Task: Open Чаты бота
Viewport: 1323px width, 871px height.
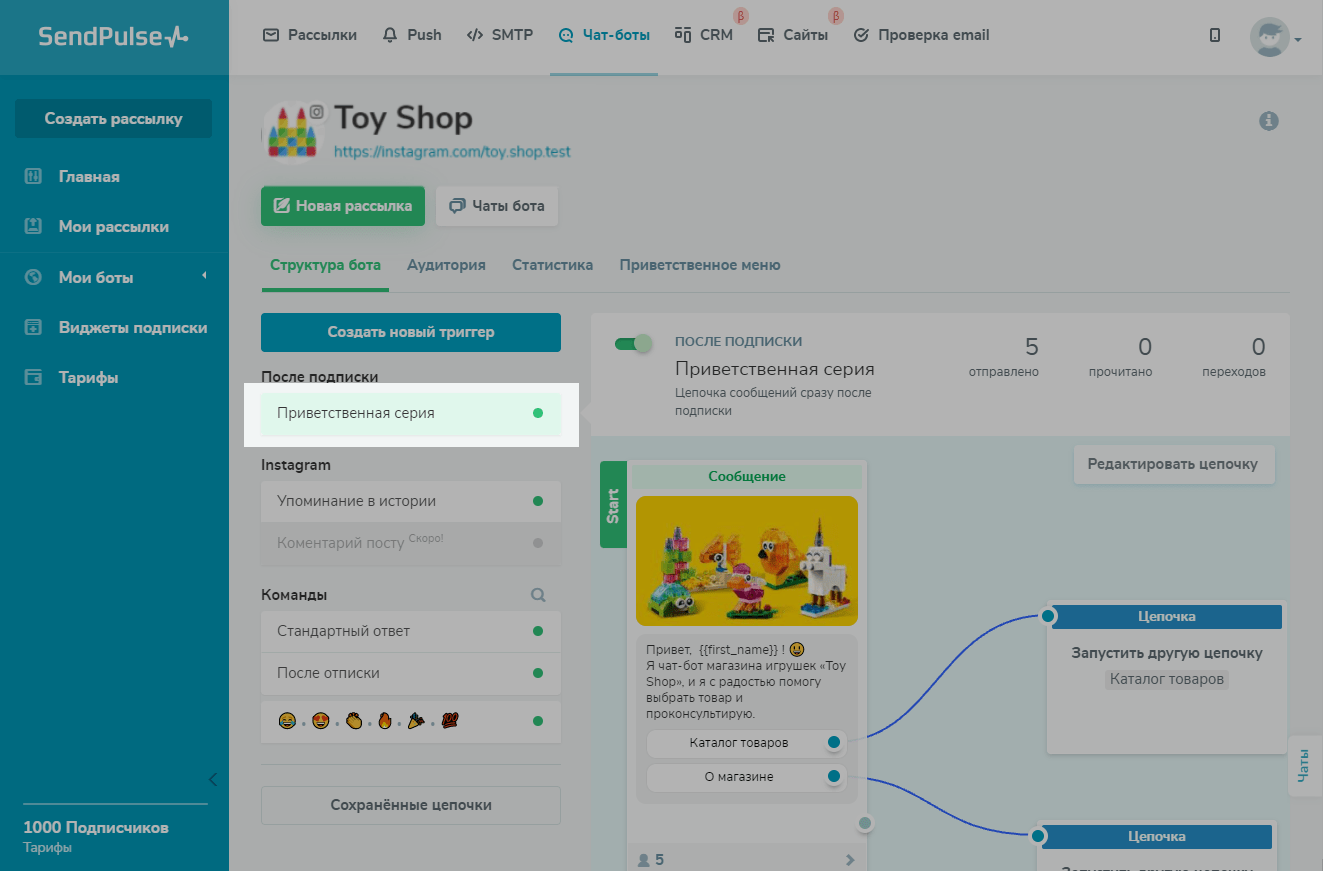Action: [x=497, y=206]
